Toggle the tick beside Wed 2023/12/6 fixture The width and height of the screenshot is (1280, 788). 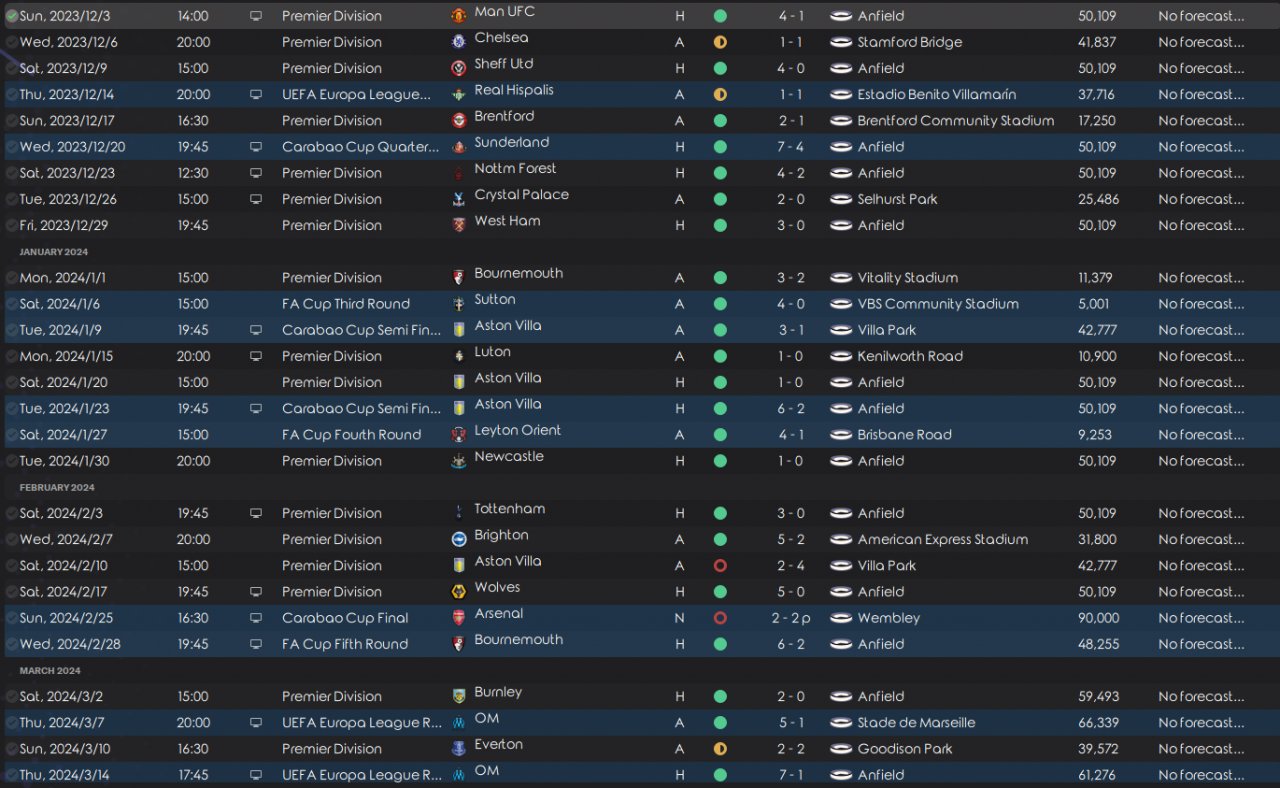[12, 42]
